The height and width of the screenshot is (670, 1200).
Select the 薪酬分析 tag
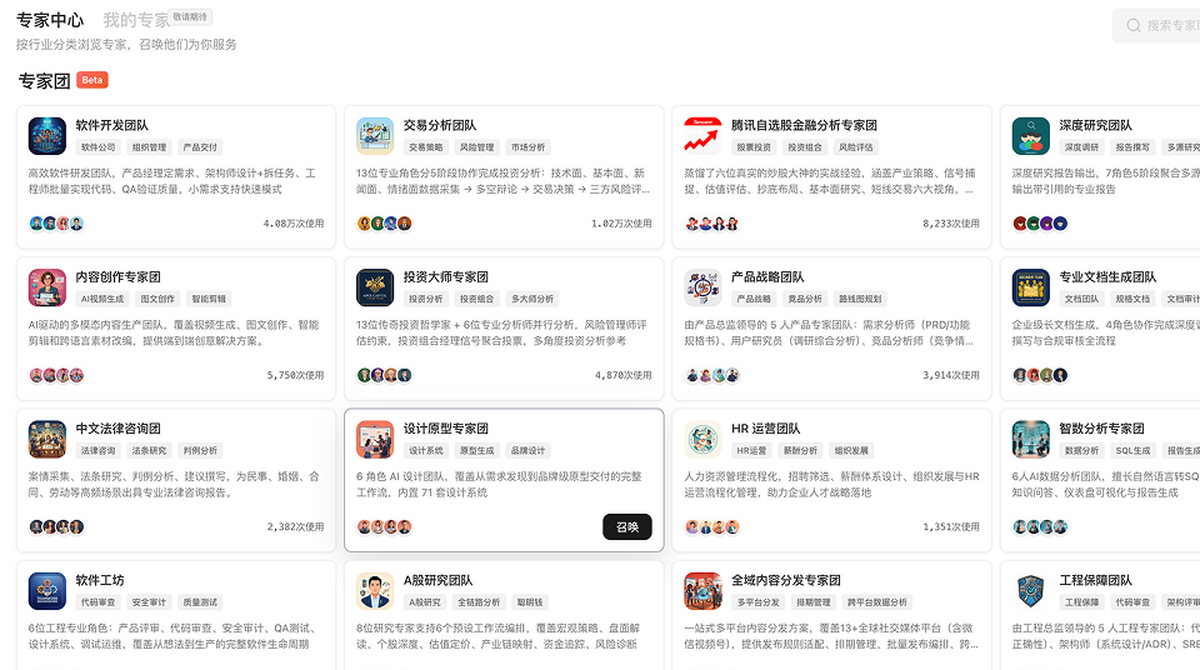[x=800, y=451]
